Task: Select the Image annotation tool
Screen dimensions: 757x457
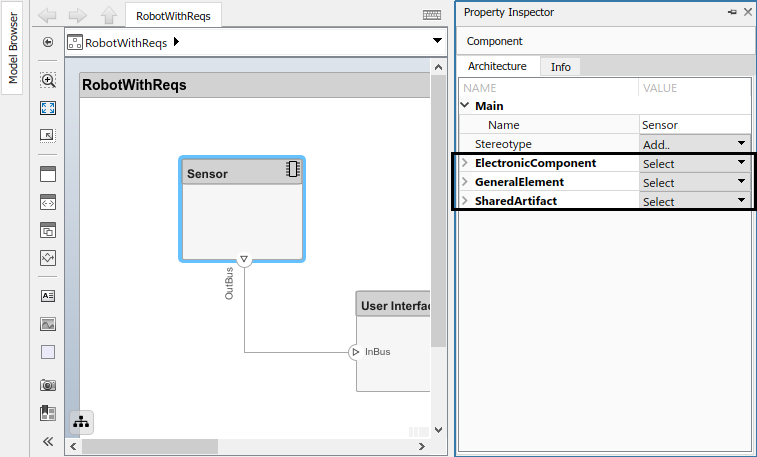Action: (48, 324)
